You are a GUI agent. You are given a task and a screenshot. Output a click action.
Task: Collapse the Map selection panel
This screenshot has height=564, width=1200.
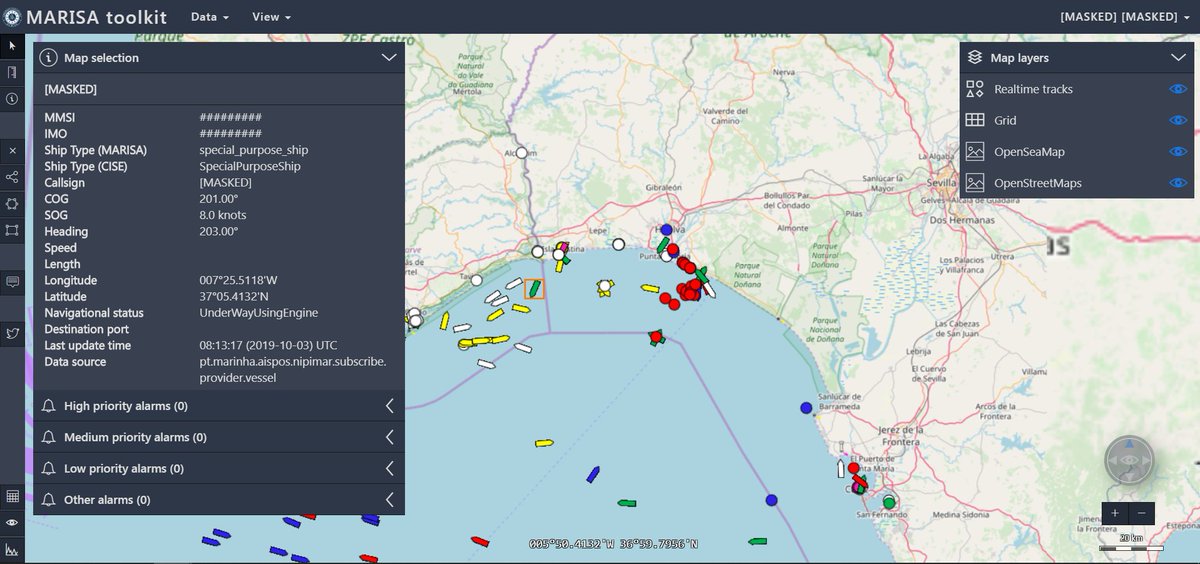click(x=389, y=58)
